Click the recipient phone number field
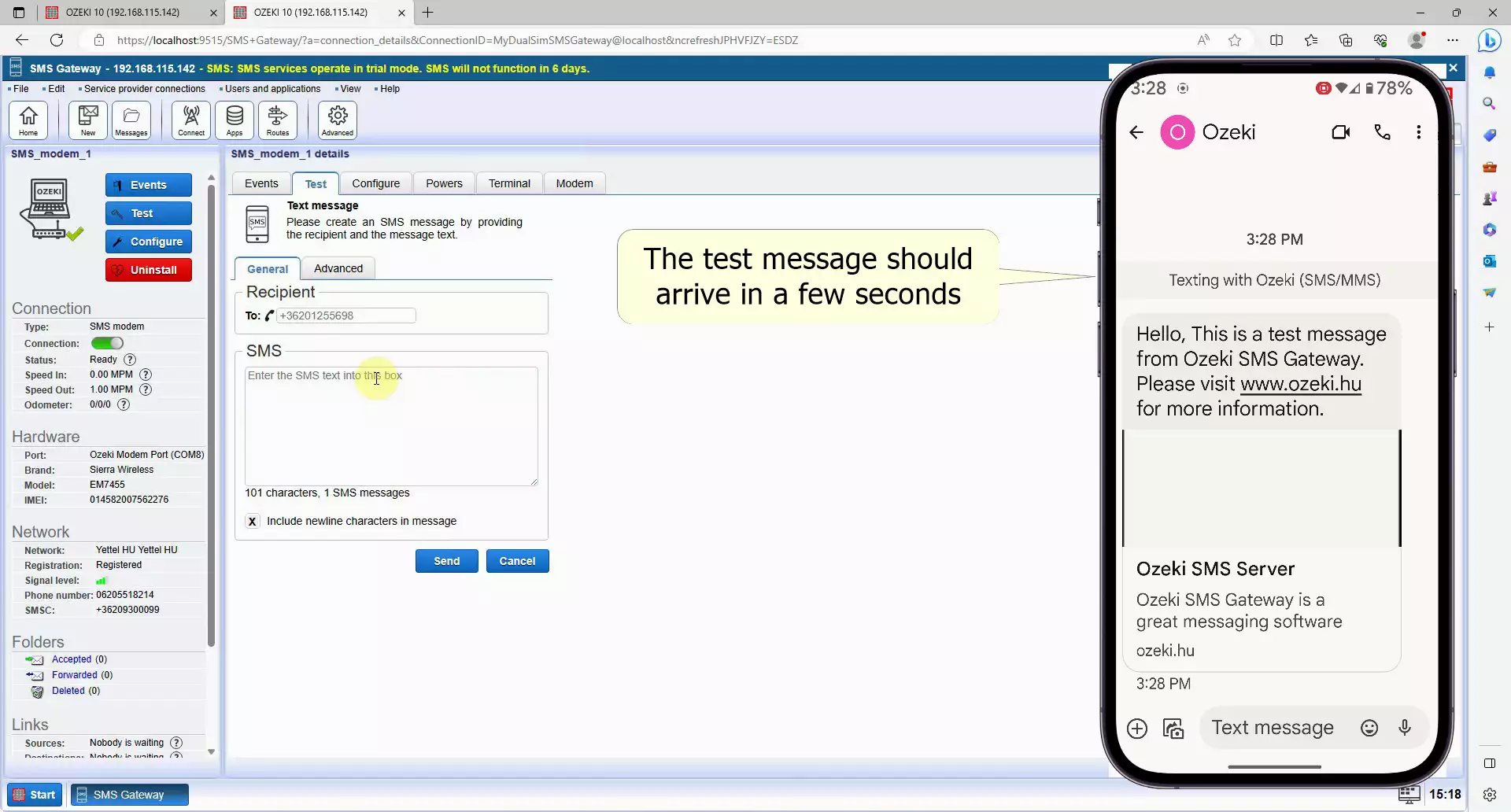The height and width of the screenshot is (812, 1511). click(x=345, y=316)
